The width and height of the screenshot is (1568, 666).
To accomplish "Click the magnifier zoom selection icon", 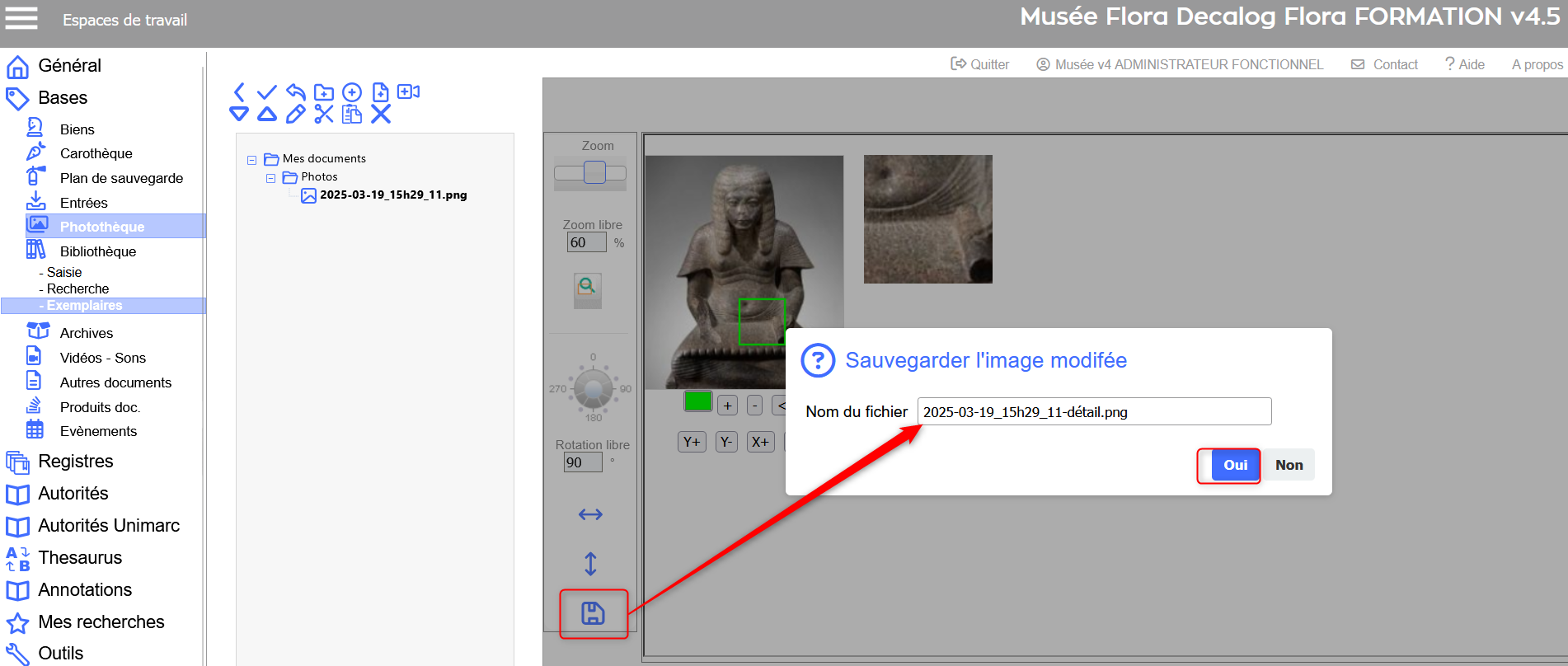I will click(x=587, y=288).
